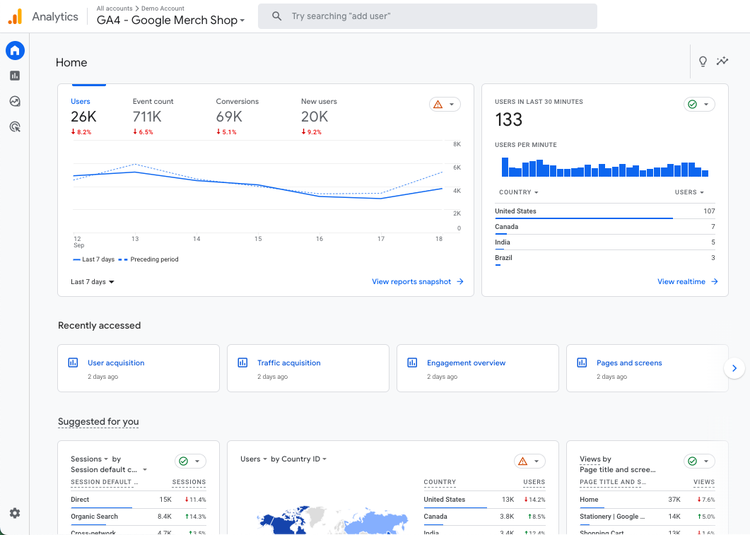Image resolution: width=750 pixels, height=535 pixels.
Task: Expand the Sessions card status dropdown arrow
Action: tap(197, 461)
